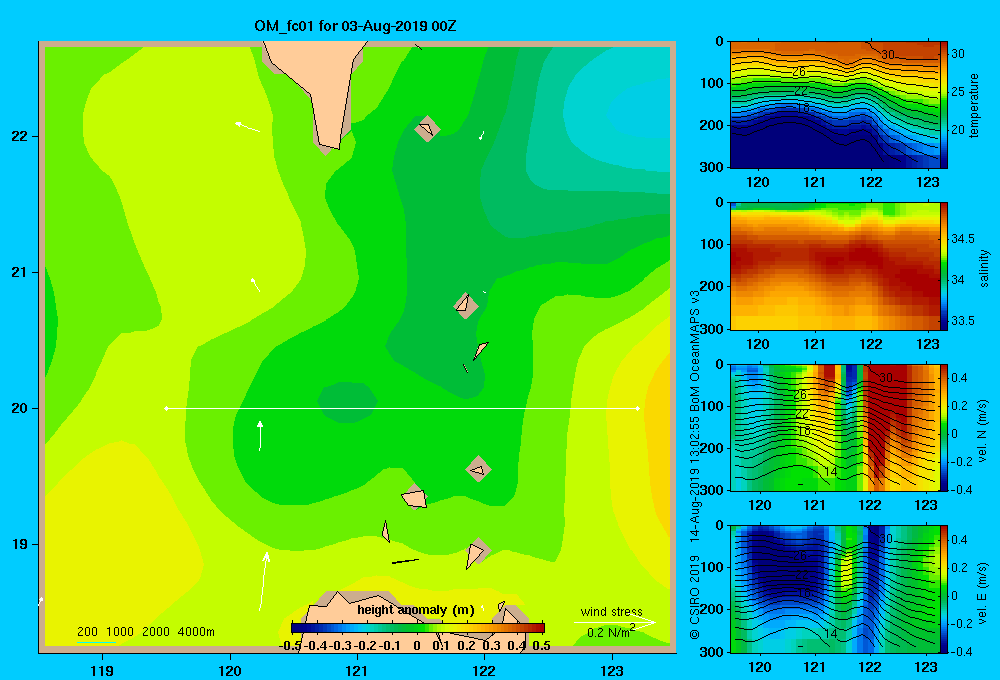Click the '33.5' tick on the salinity colorbar

(962, 321)
